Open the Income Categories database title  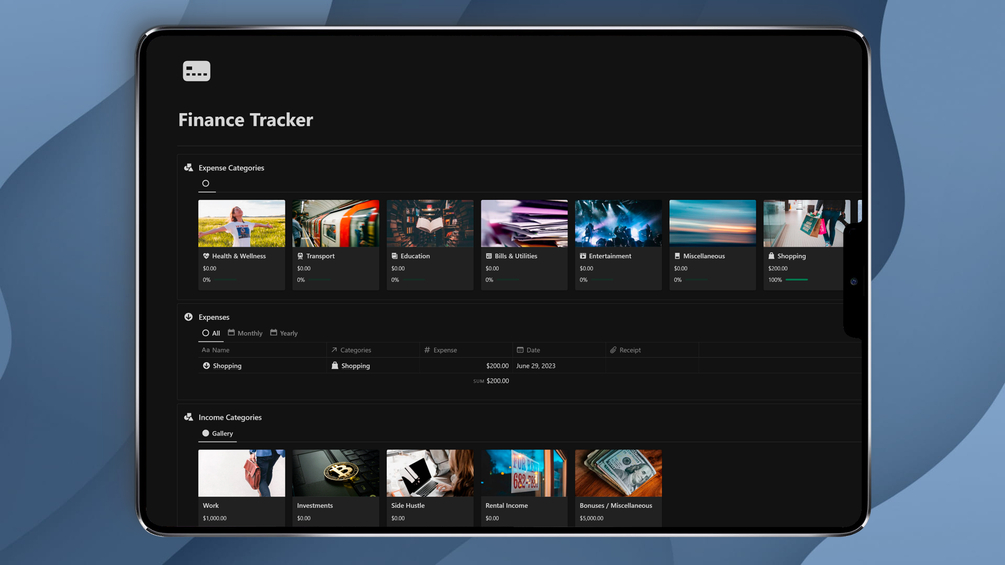pos(230,417)
